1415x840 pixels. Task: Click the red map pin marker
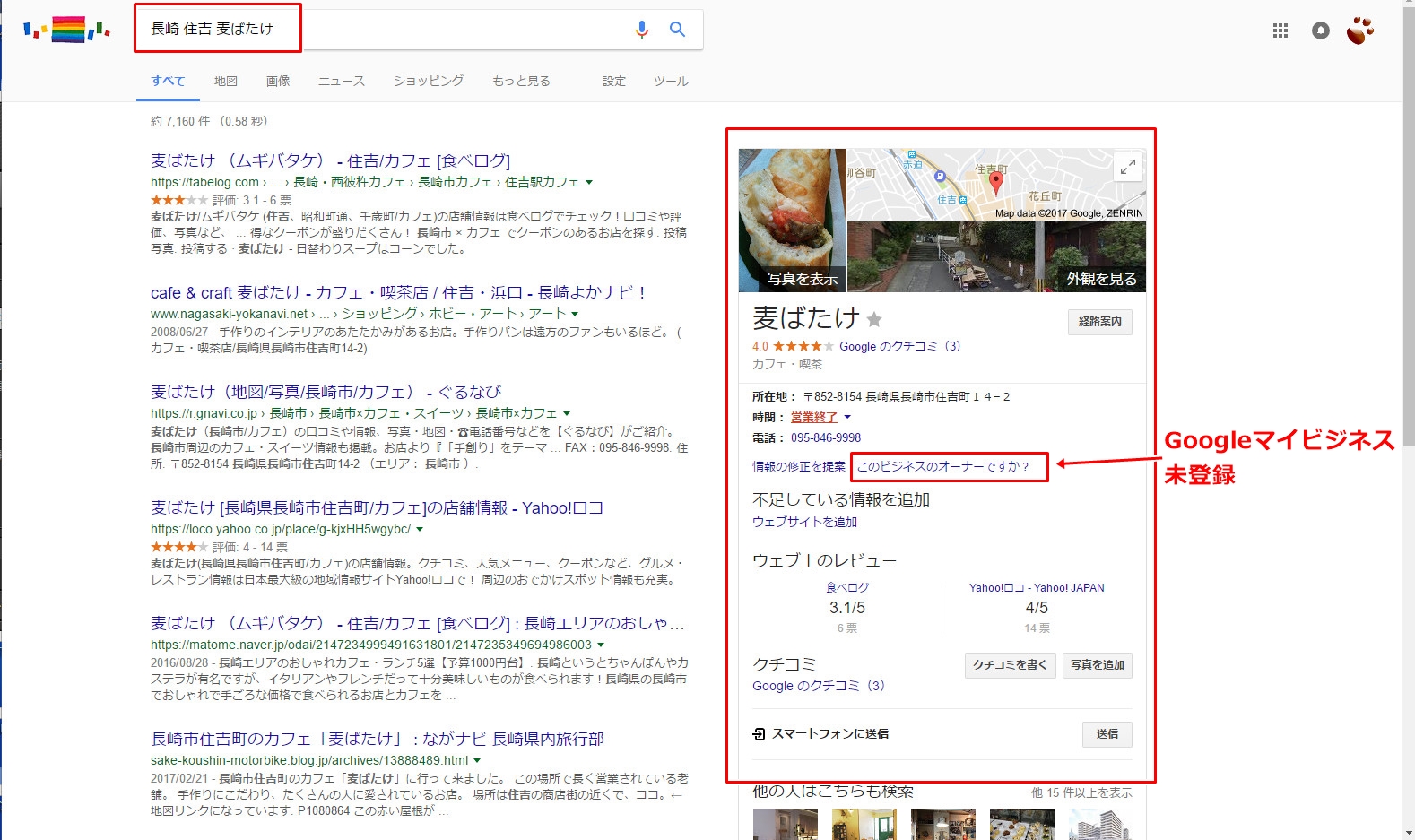coord(995,183)
